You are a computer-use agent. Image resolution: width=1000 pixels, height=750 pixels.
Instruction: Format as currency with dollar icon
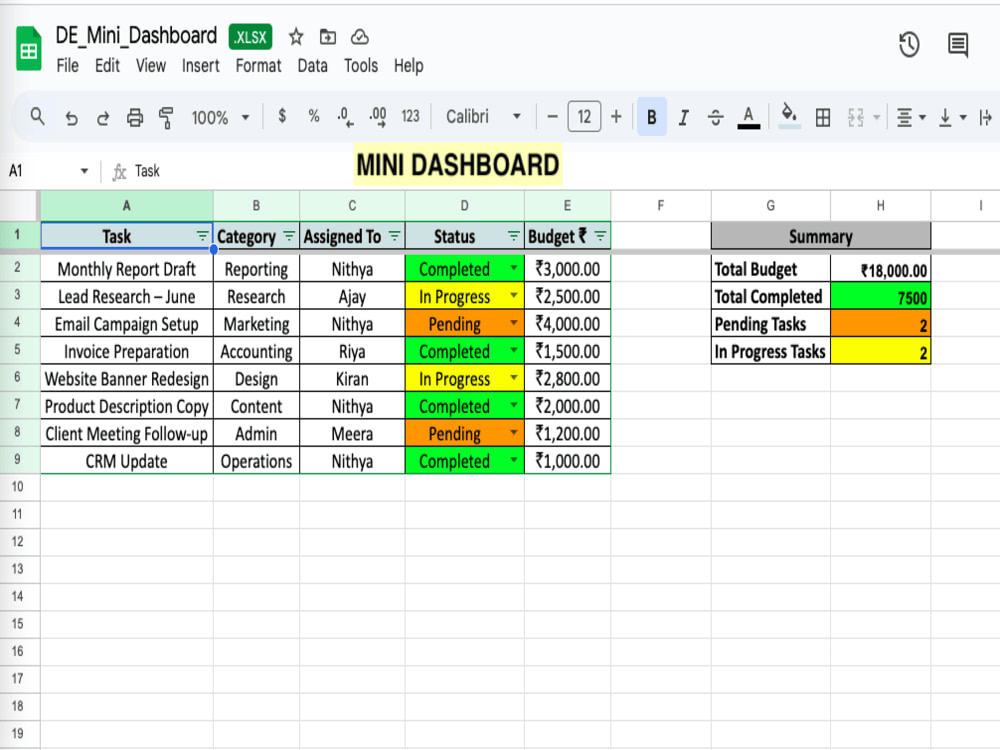pyautogui.click(x=282, y=116)
